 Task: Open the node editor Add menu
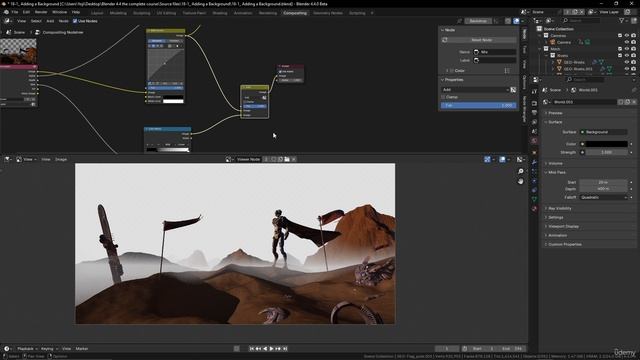coord(50,21)
